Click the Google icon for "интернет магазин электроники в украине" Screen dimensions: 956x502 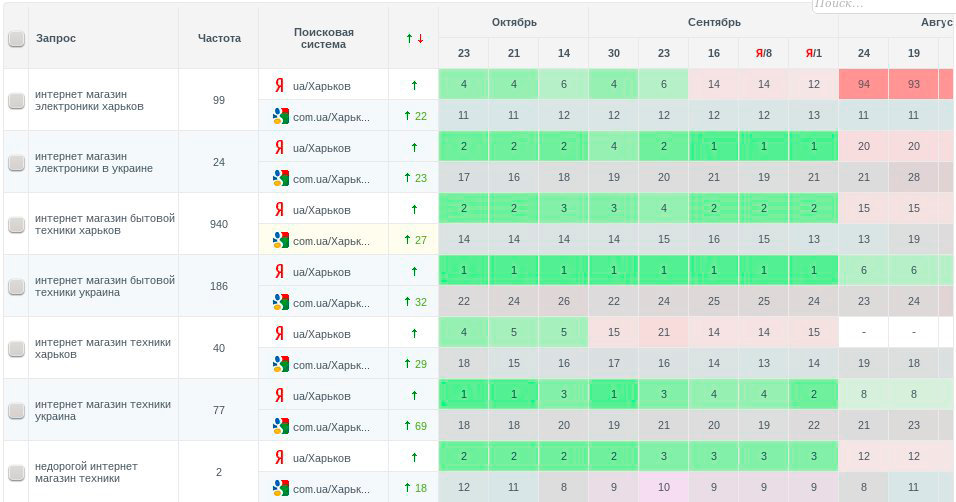coord(281,178)
